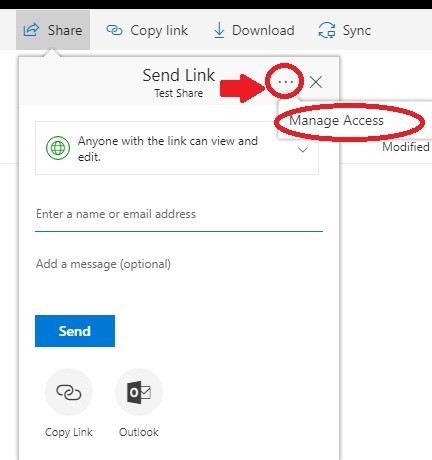This screenshot has height=460, width=432.
Task: Select Manage Access from the menu
Action: [x=336, y=121]
